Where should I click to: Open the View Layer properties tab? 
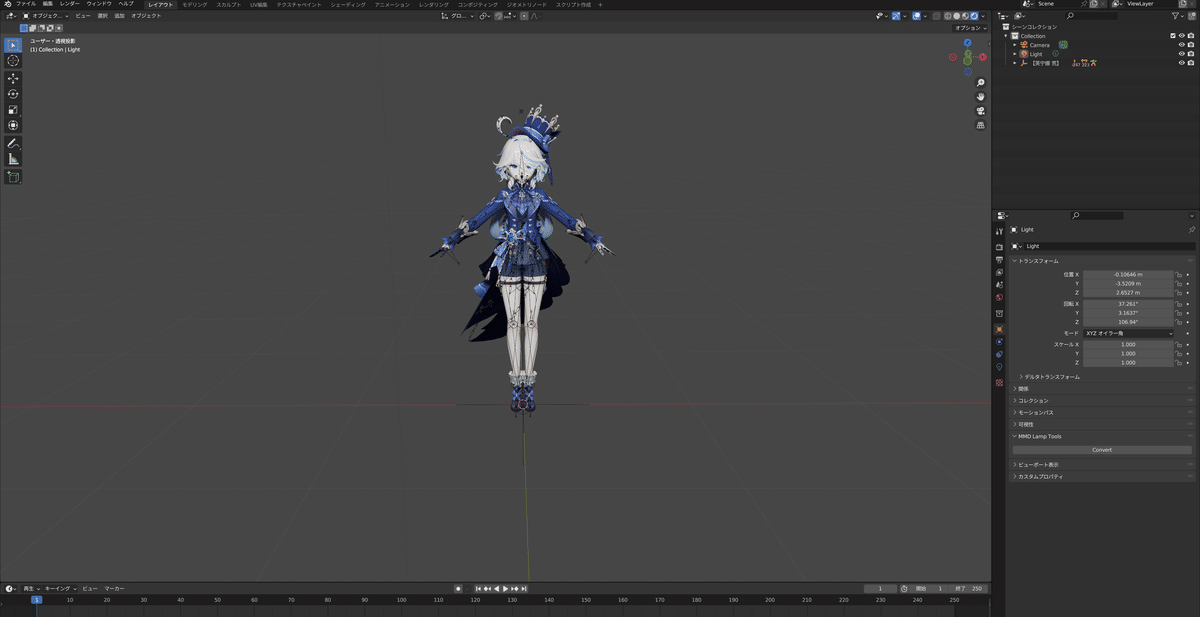[999, 272]
